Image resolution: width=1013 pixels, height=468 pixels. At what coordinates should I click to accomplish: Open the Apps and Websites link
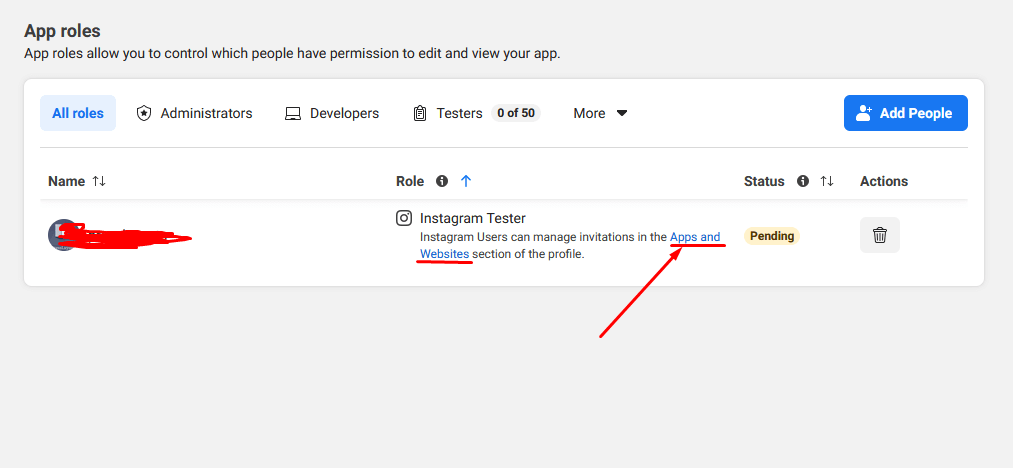coord(694,237)
